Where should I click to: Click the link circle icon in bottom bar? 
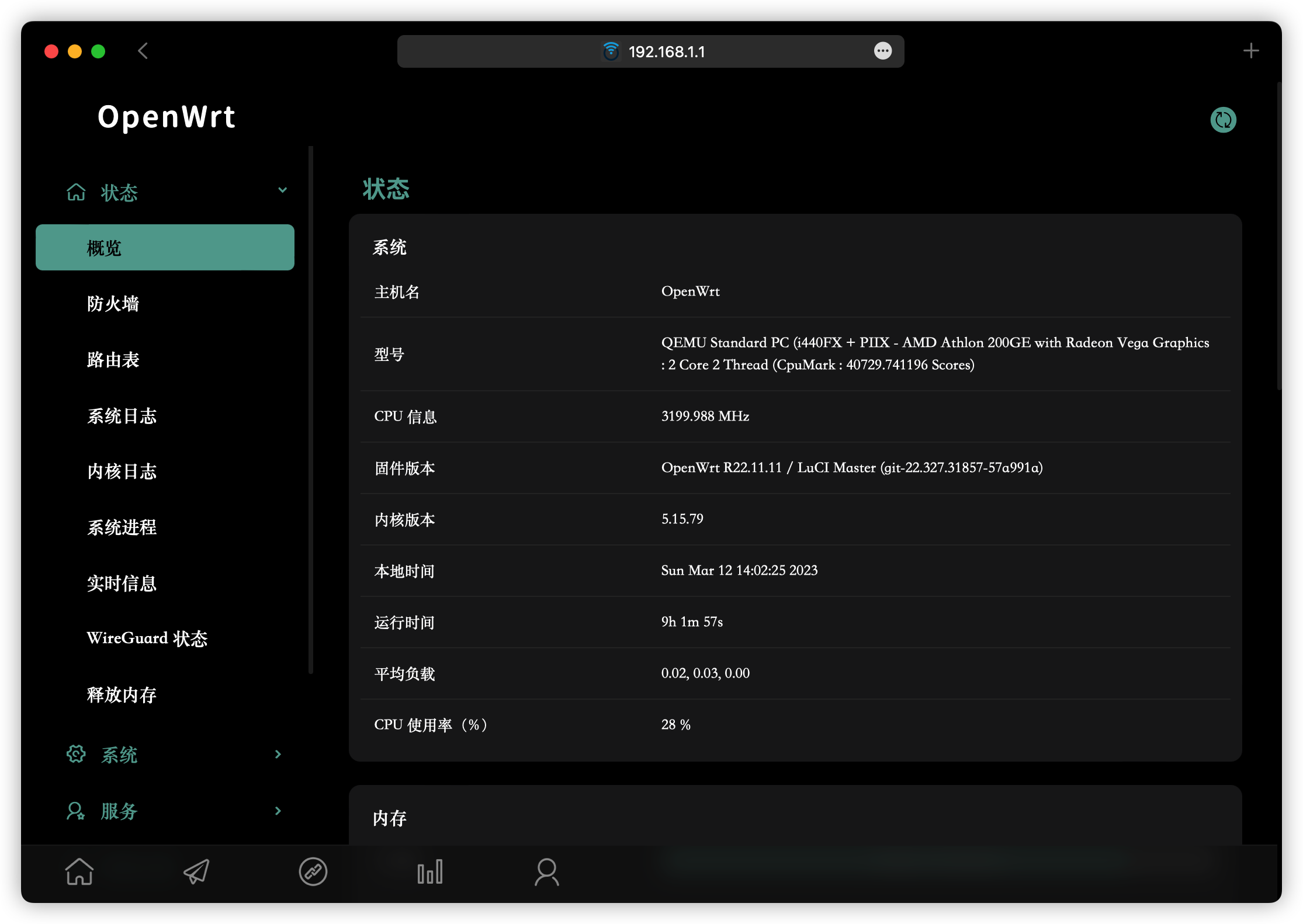pyautogui.click(x=313, y=871)
